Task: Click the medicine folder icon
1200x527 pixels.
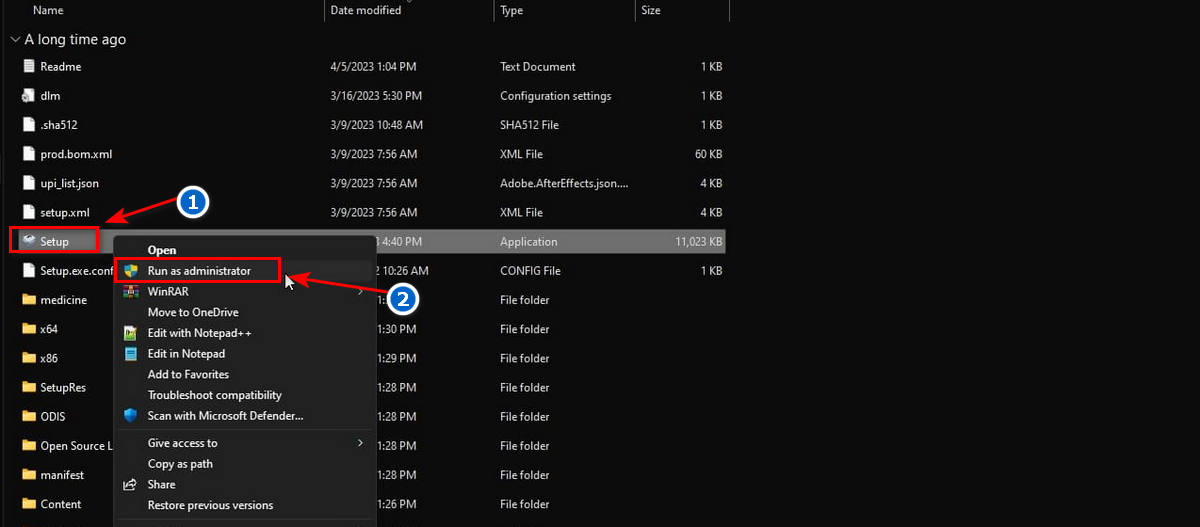Action: coord(28,299)
